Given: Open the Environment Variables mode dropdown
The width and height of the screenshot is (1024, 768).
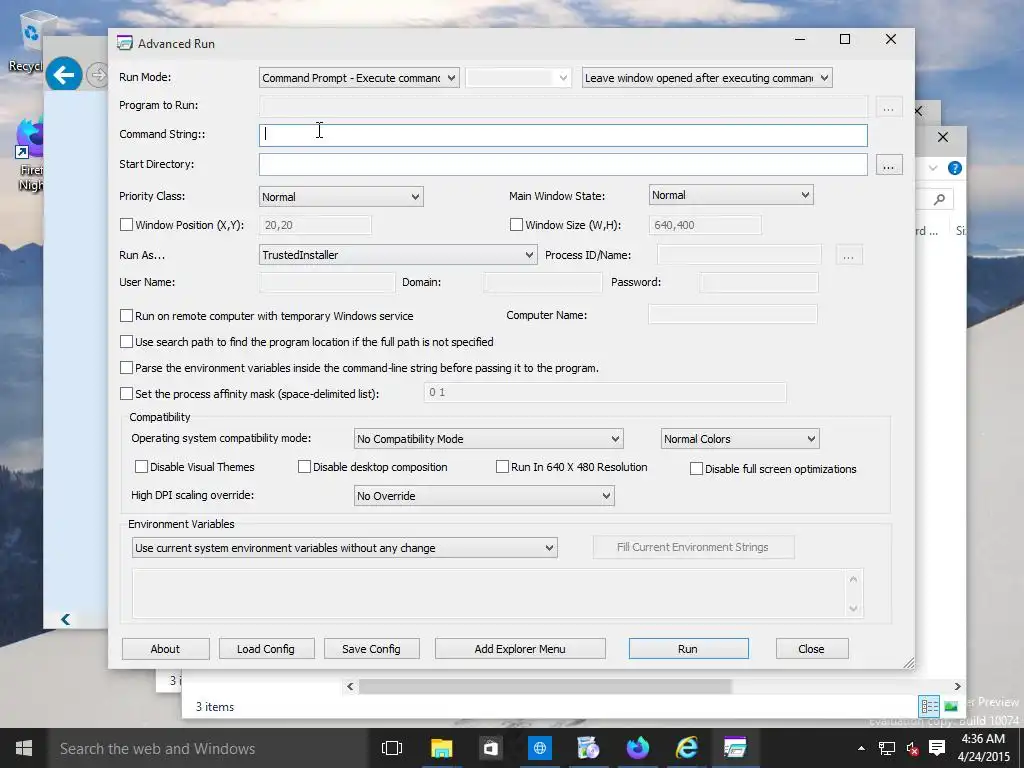Looking at the screenshot, I should [344, 548].
